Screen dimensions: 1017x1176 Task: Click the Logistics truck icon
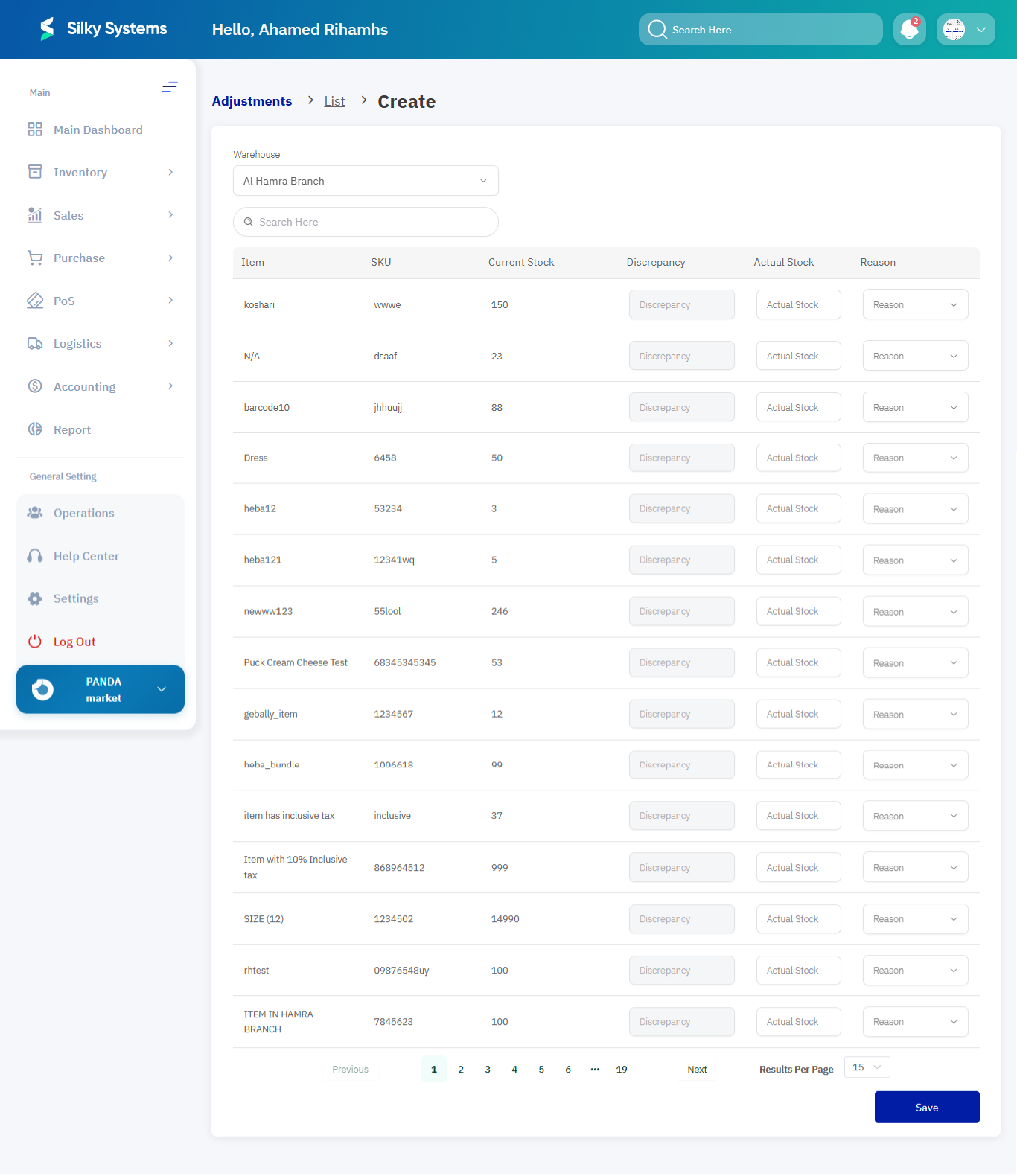35,343
